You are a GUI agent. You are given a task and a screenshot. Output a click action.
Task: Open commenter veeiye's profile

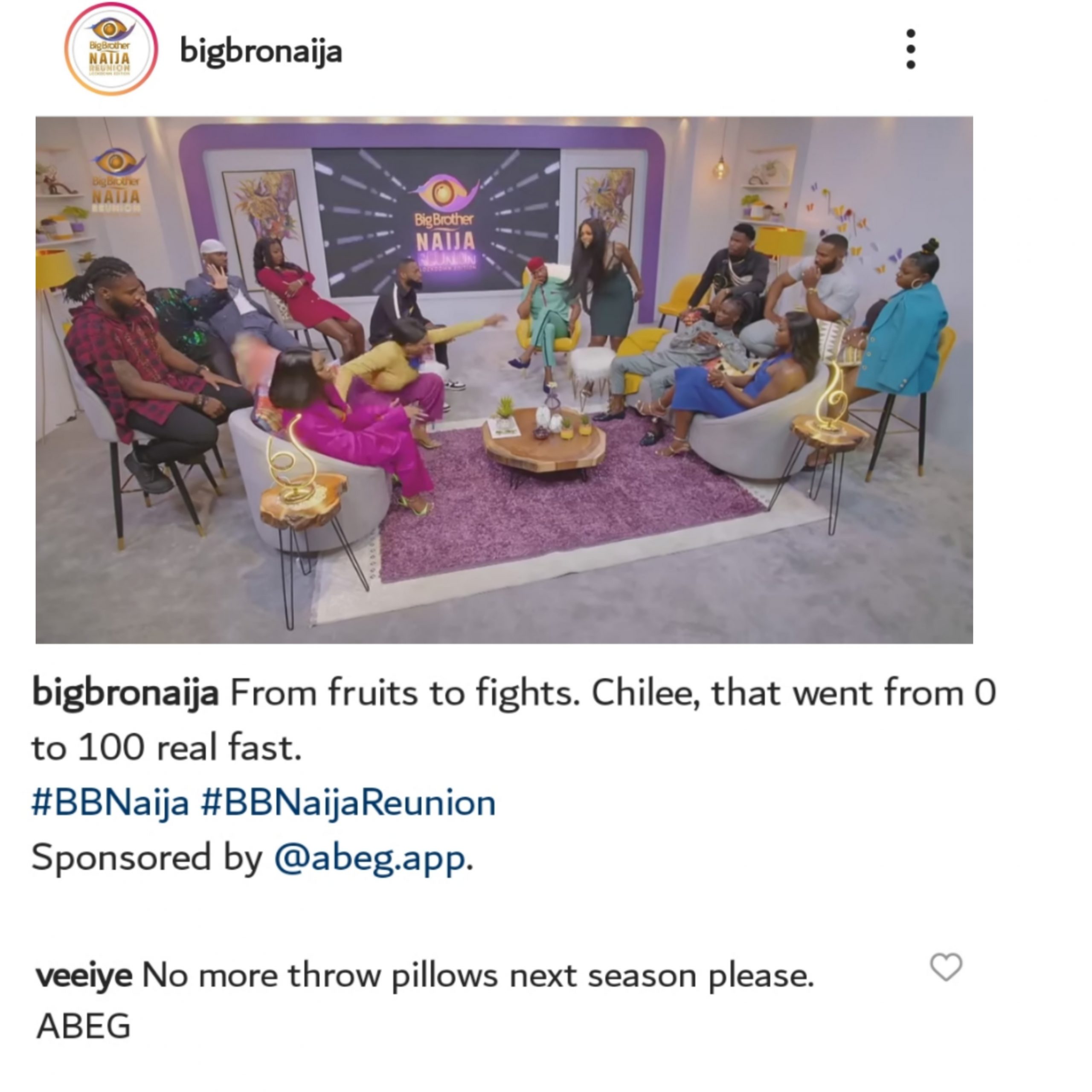(84, 975)
